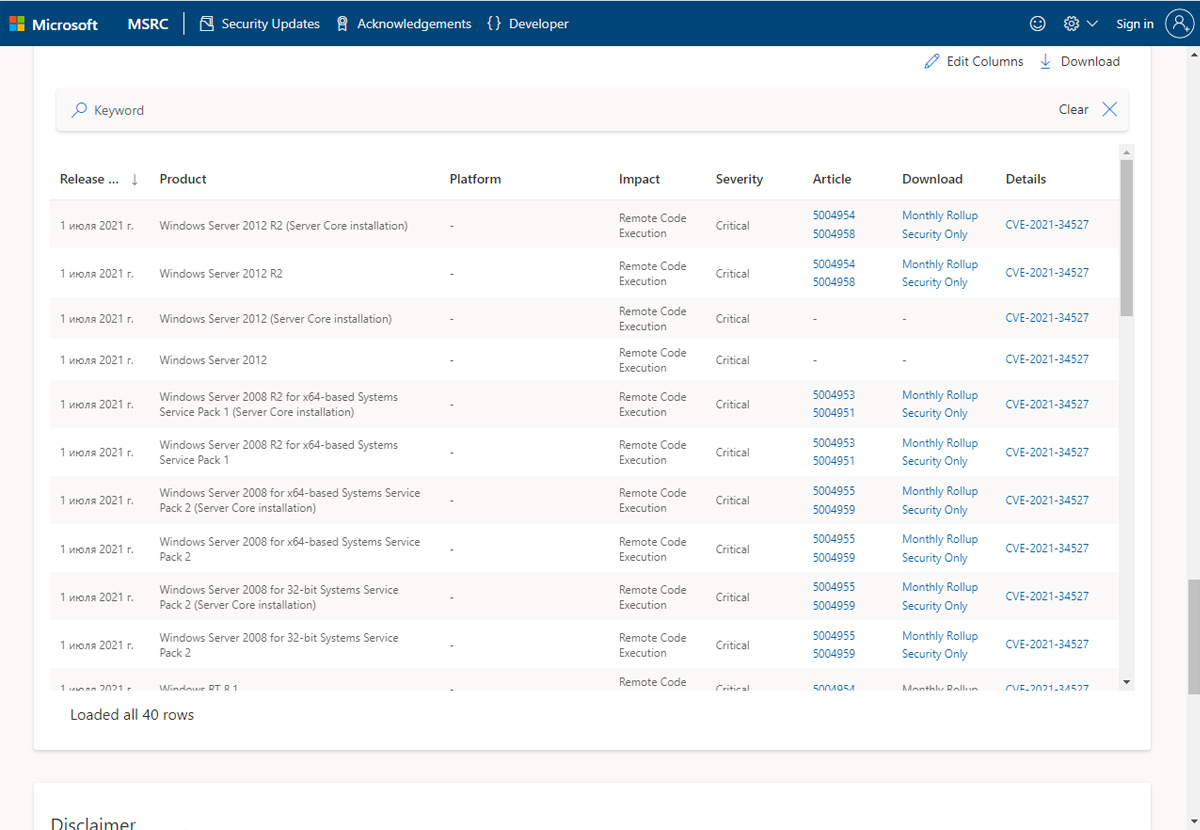Screen dimensions: 1200x830
Task: Click the Details column header
Action: tap(1026, 179)
